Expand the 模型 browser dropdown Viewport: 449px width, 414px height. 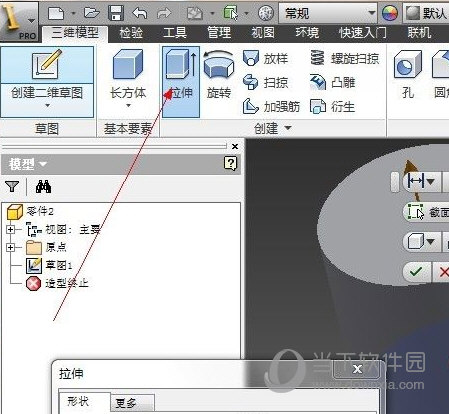click(x=43, y=164)
